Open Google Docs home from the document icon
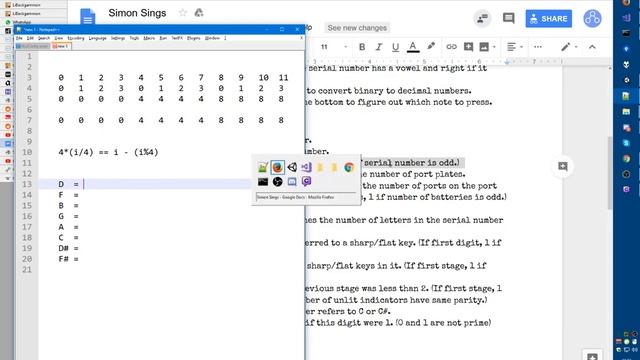Image resolution: width=640 pixels, height=360 pixels. tap(87, 17)
